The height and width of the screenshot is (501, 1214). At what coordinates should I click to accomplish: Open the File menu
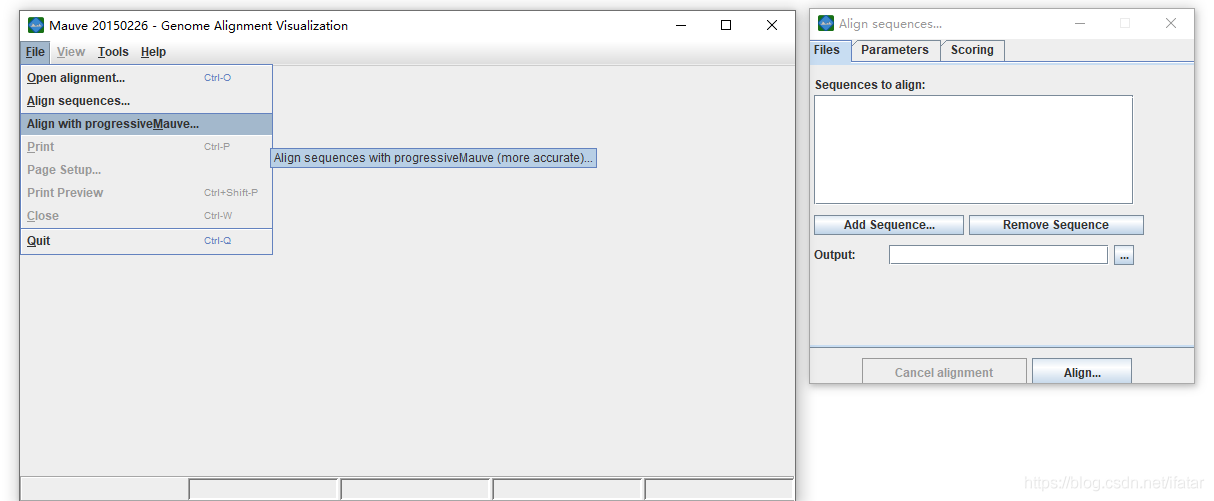[36, 52]
